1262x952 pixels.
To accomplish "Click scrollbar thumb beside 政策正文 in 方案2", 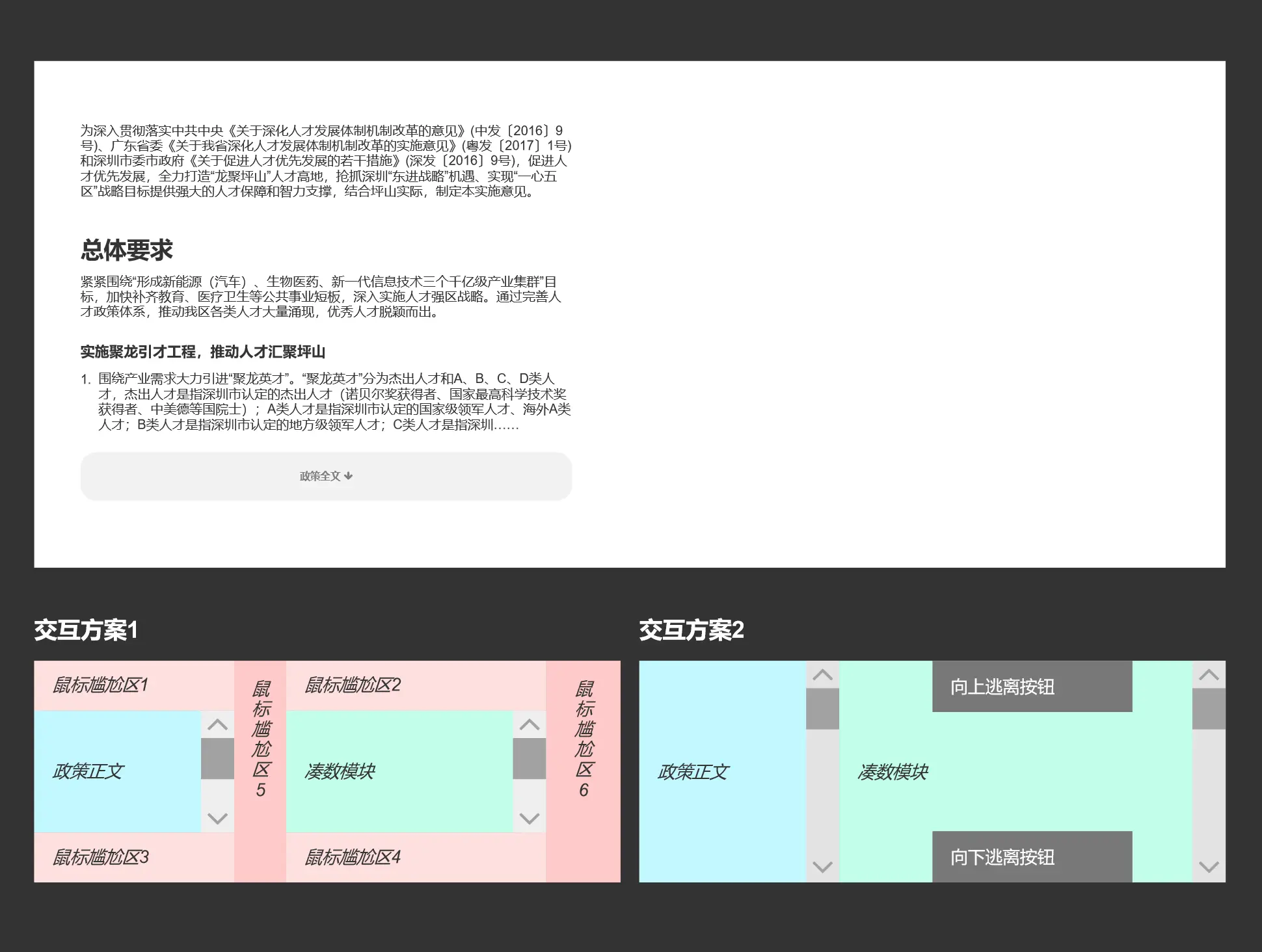I will pyautogui.click(x=822, y=709).
